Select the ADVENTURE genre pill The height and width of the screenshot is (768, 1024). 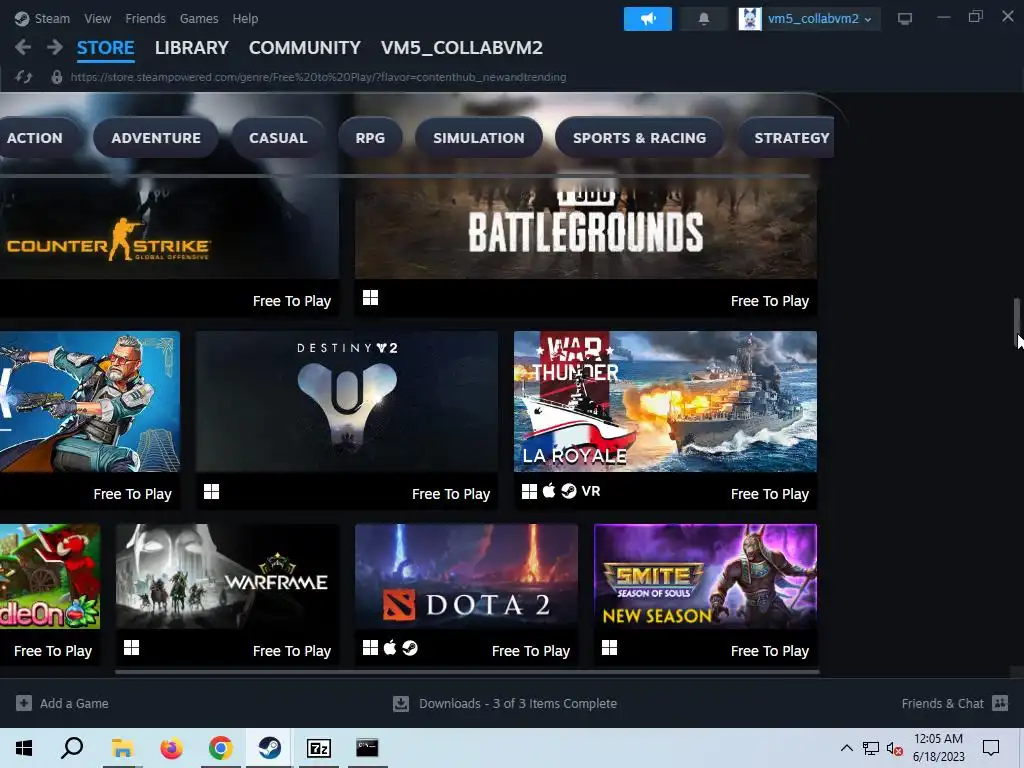click(x=155, y=138)
